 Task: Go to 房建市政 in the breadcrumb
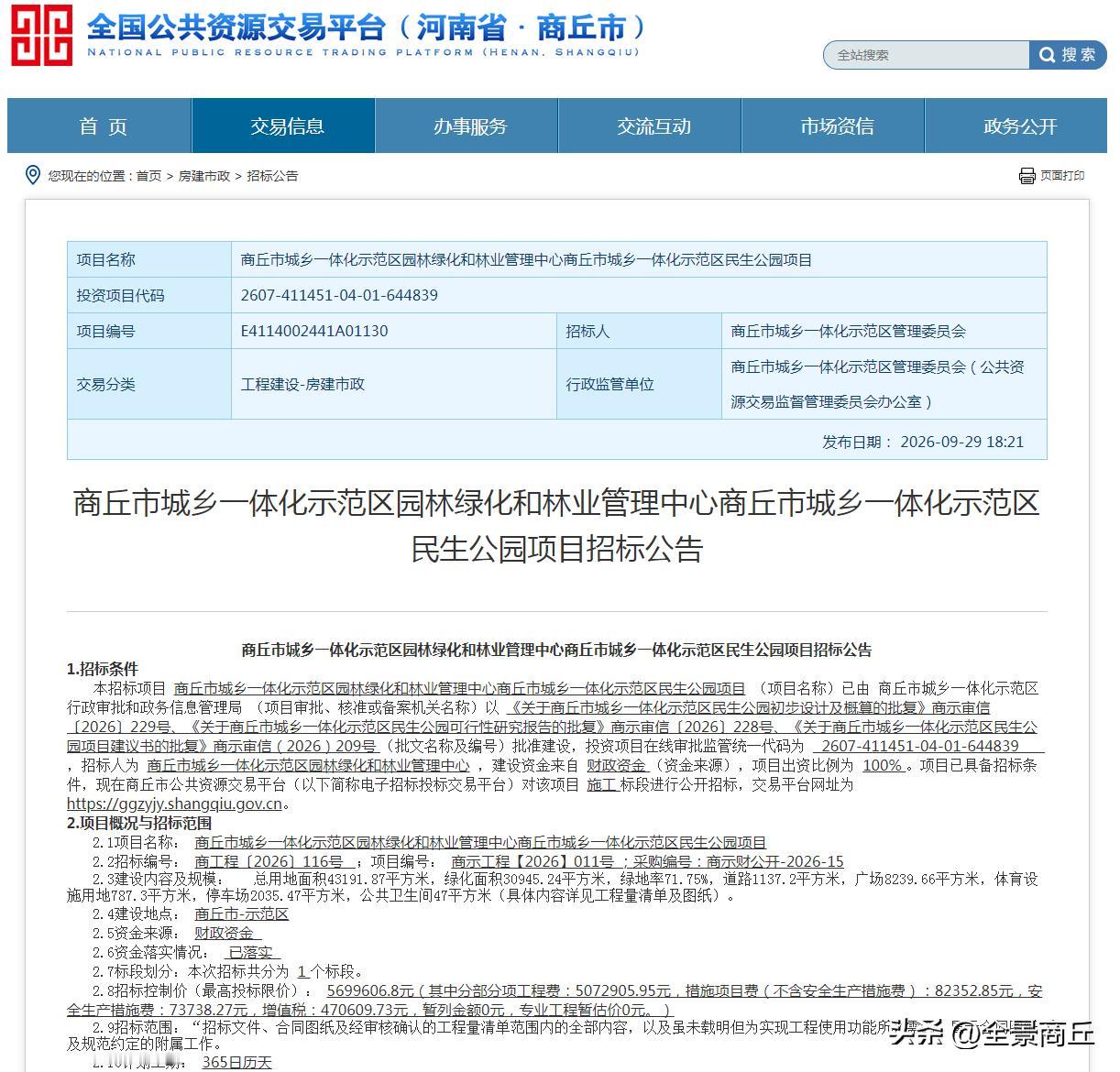tap(204, 176)
